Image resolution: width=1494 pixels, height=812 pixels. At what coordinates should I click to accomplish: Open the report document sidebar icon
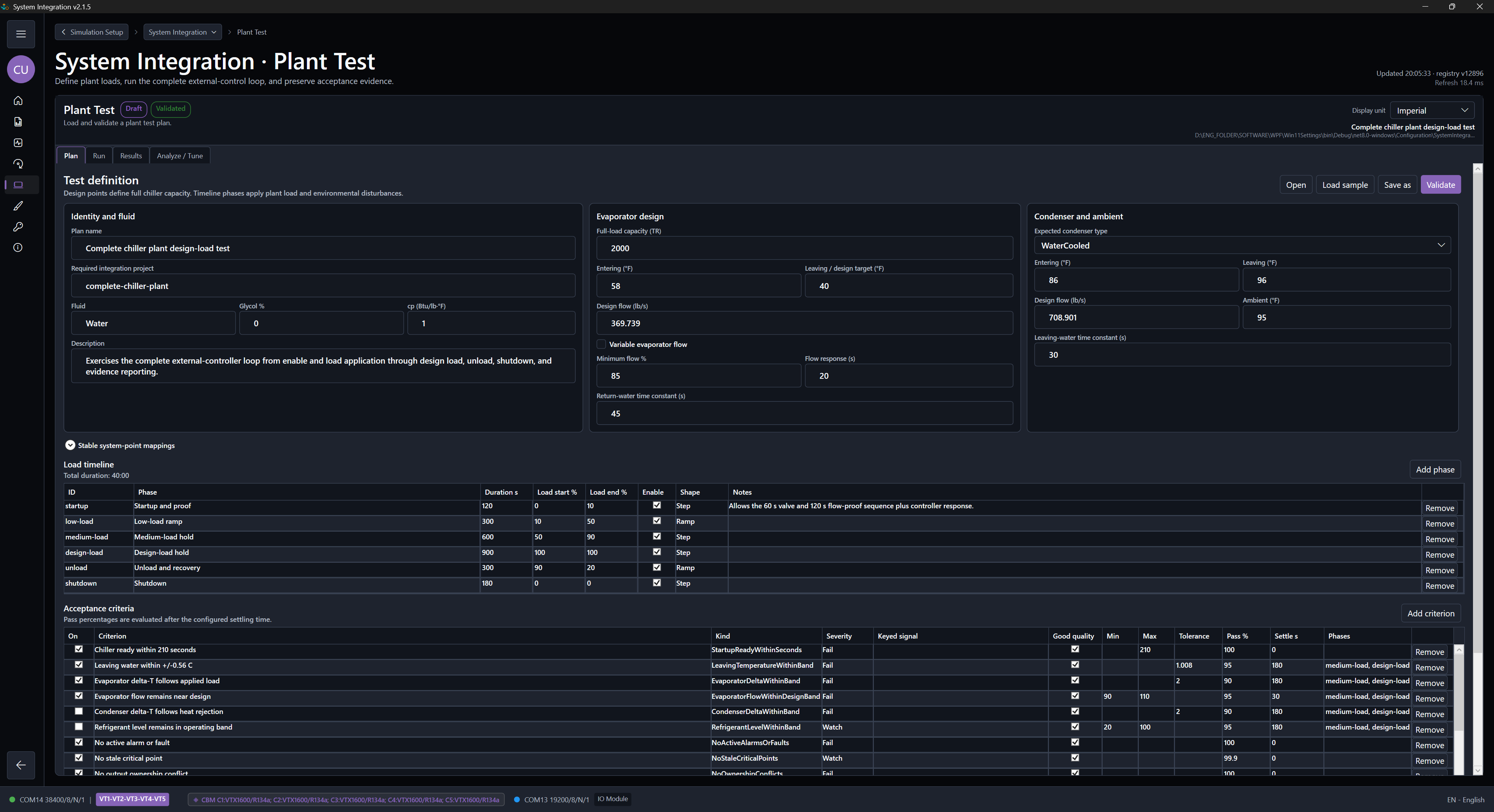tap(18, 122)
